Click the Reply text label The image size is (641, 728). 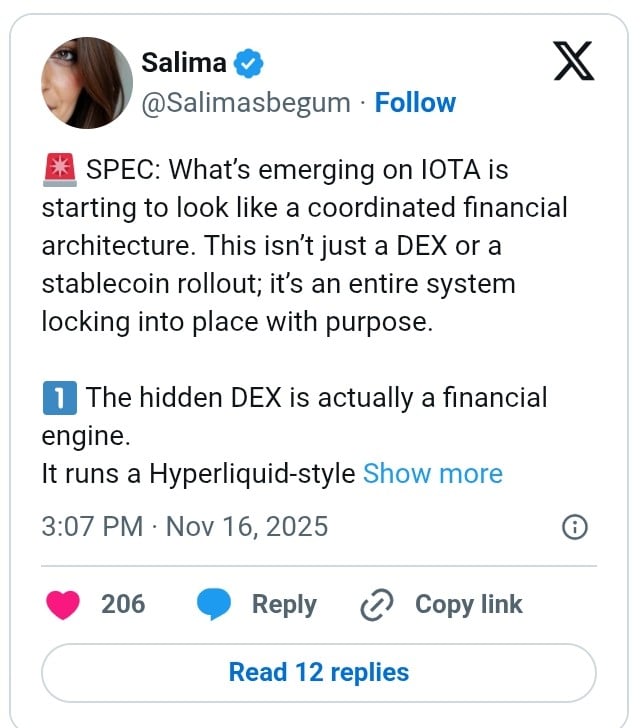click(x=284, y=604)
